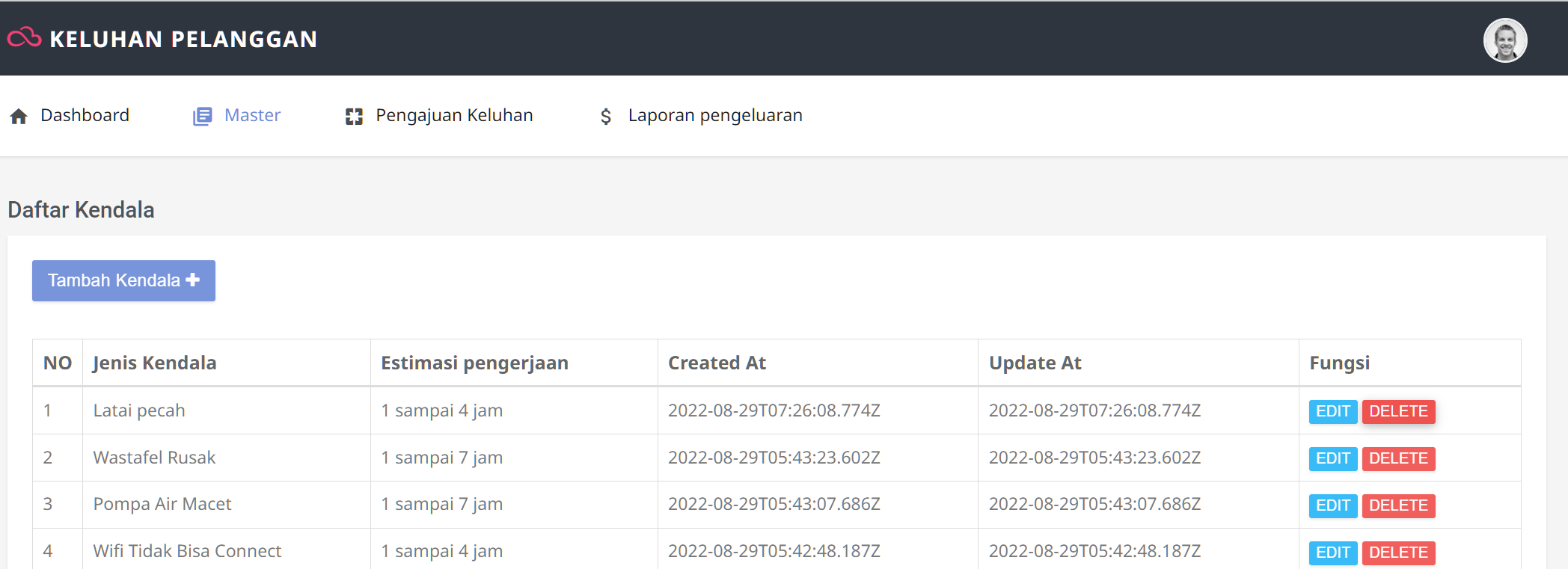This screenshot has height=569, width=1568.
Task: Click Created At 2022-08-29T05:43:23.602Z cell
Action: click(818, 458)
